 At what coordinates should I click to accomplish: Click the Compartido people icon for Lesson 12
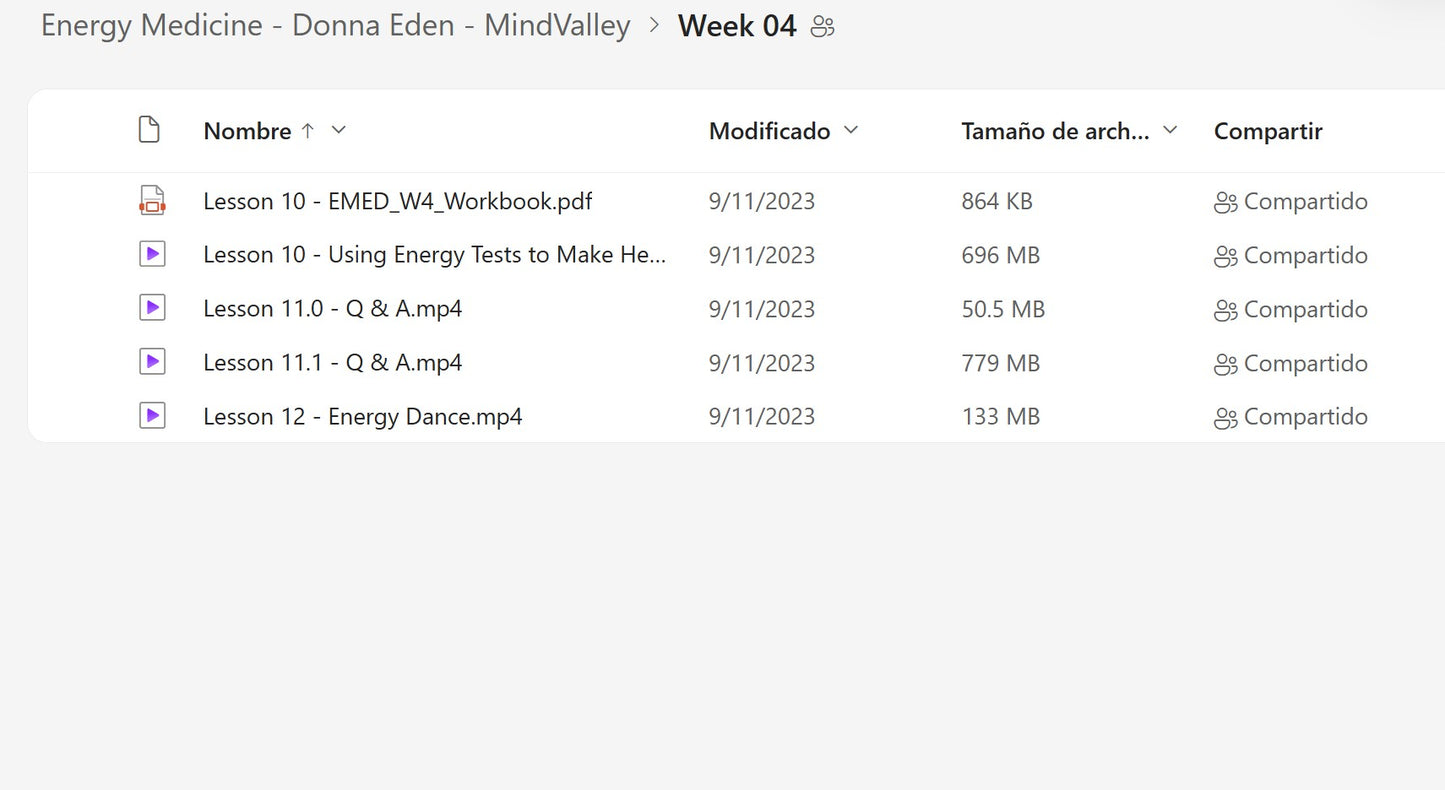point(1225,417)
